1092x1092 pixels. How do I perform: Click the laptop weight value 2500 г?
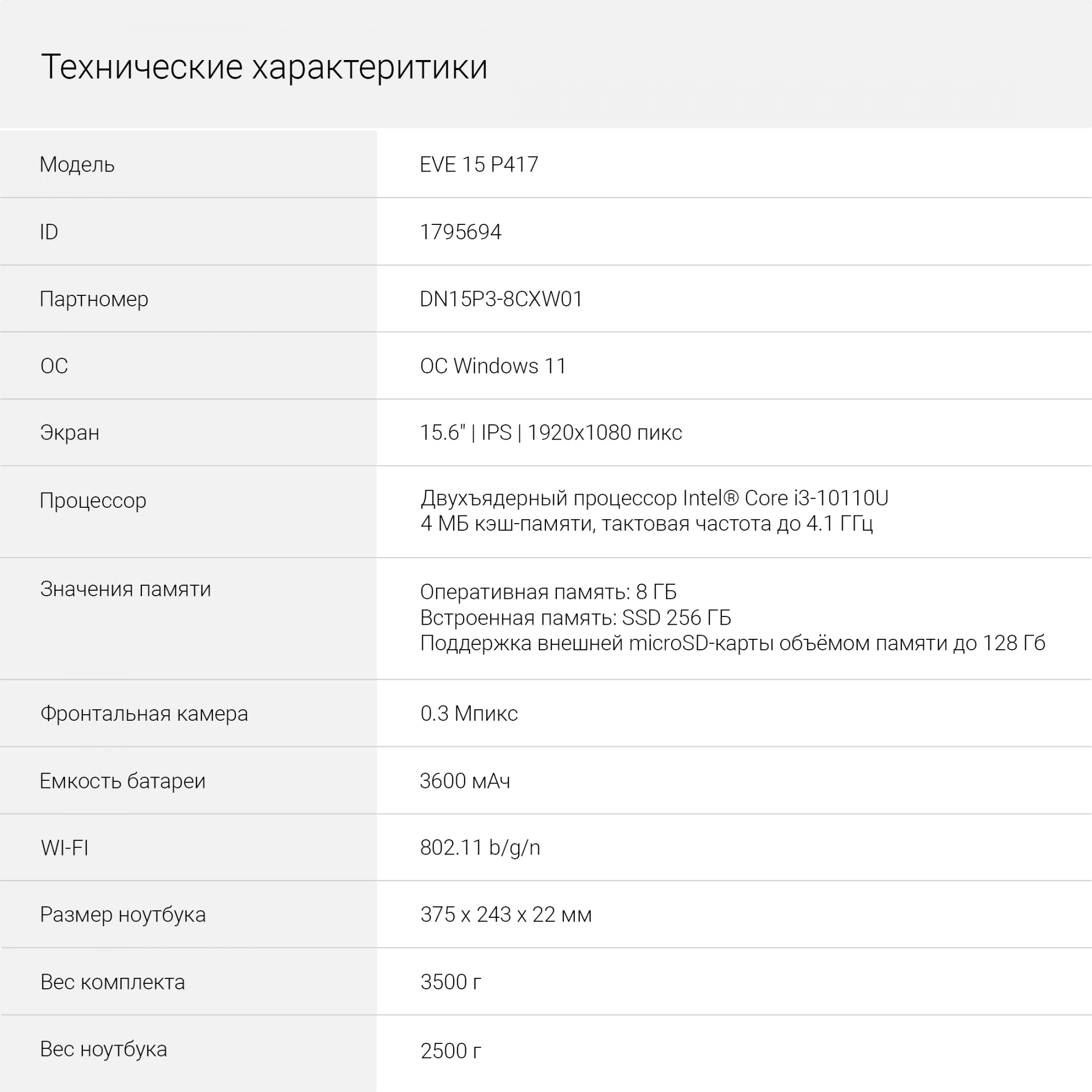click(450, 1051)
